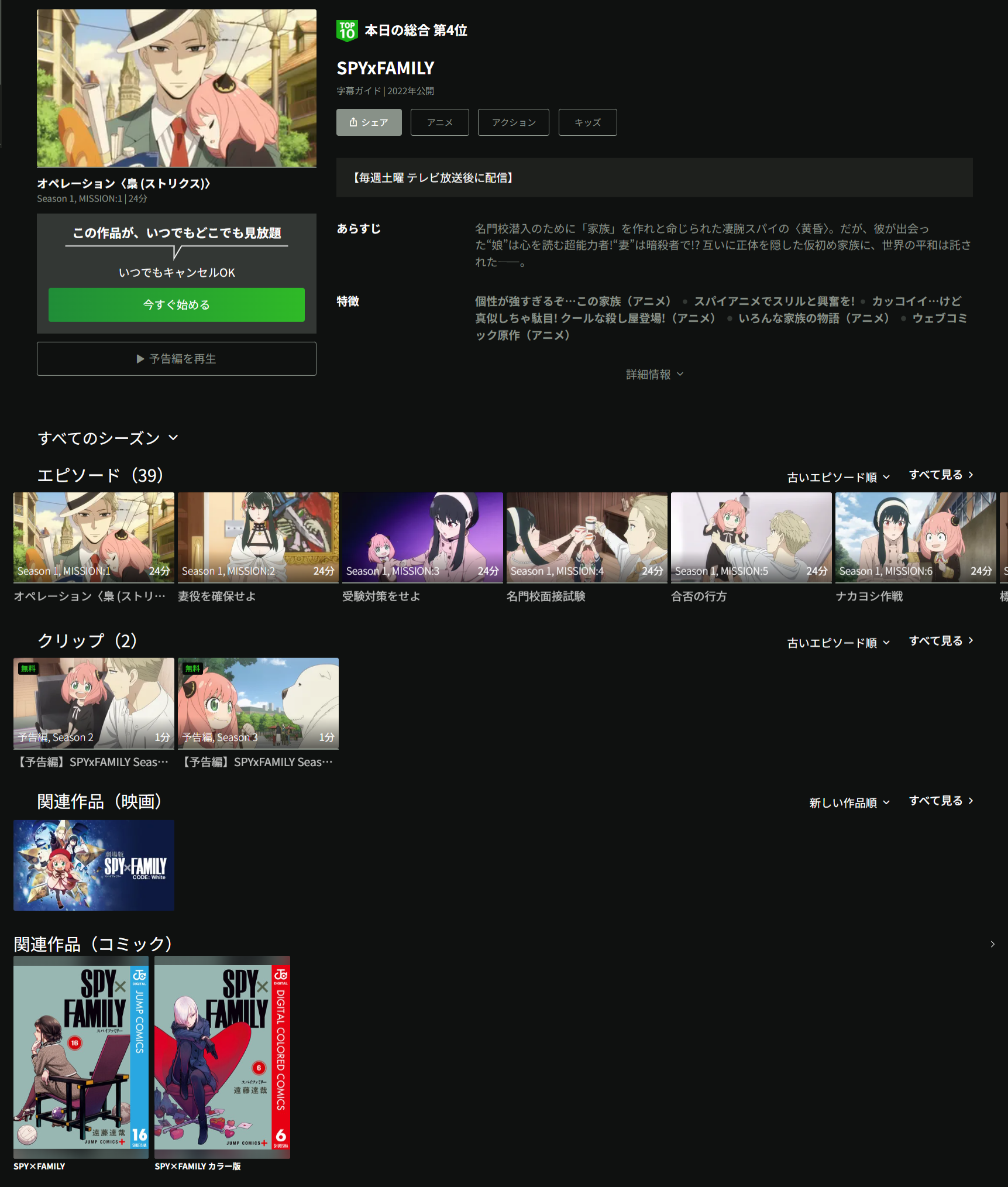Select the キッズ genre tag

[x=587, y=122]
